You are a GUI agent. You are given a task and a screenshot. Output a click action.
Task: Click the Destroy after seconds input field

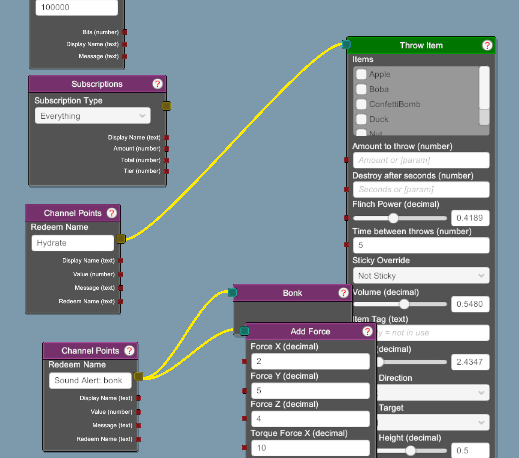pyautogui.click(x=421, y=189)
